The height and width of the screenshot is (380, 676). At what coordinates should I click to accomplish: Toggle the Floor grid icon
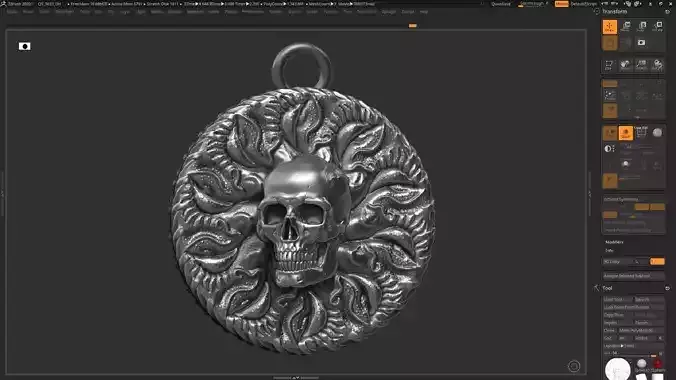coord(610,95)
